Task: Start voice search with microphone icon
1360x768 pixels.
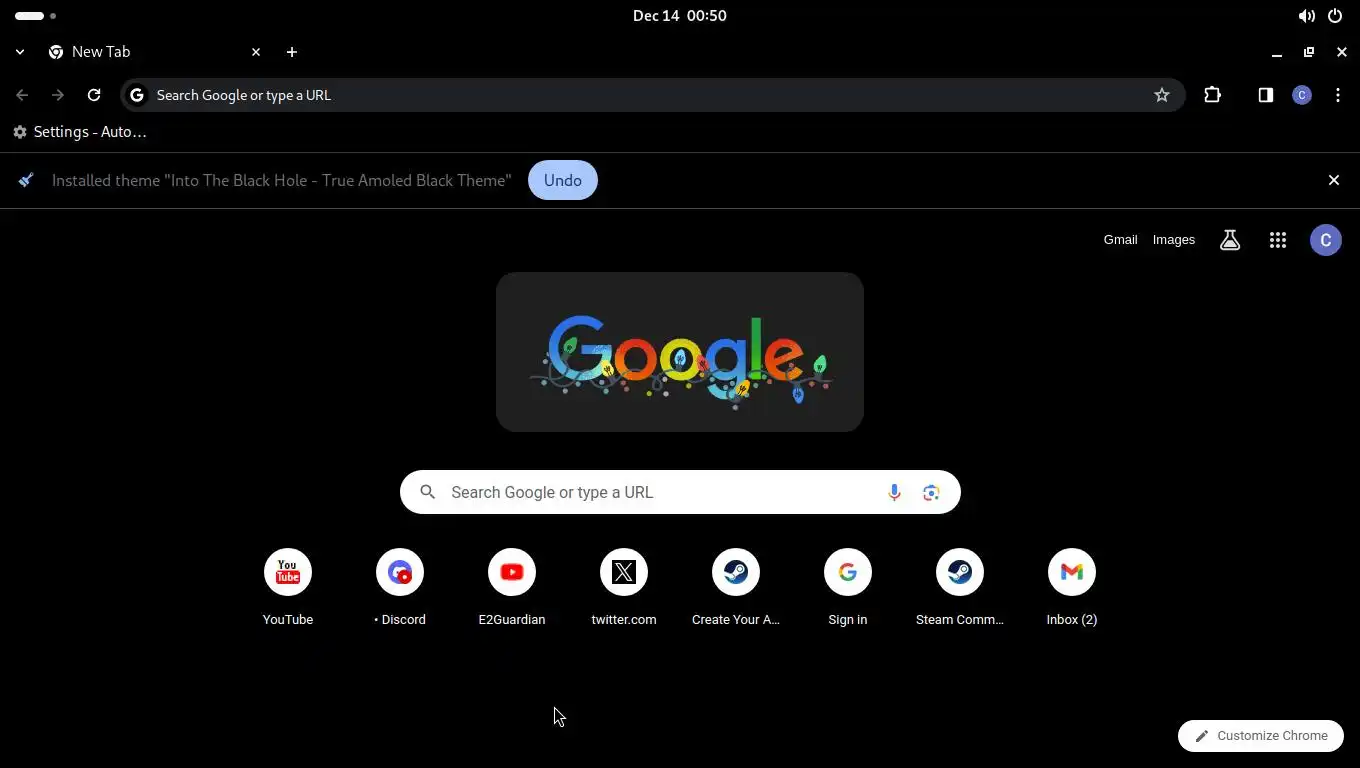Action: click(x=894, y=492)
